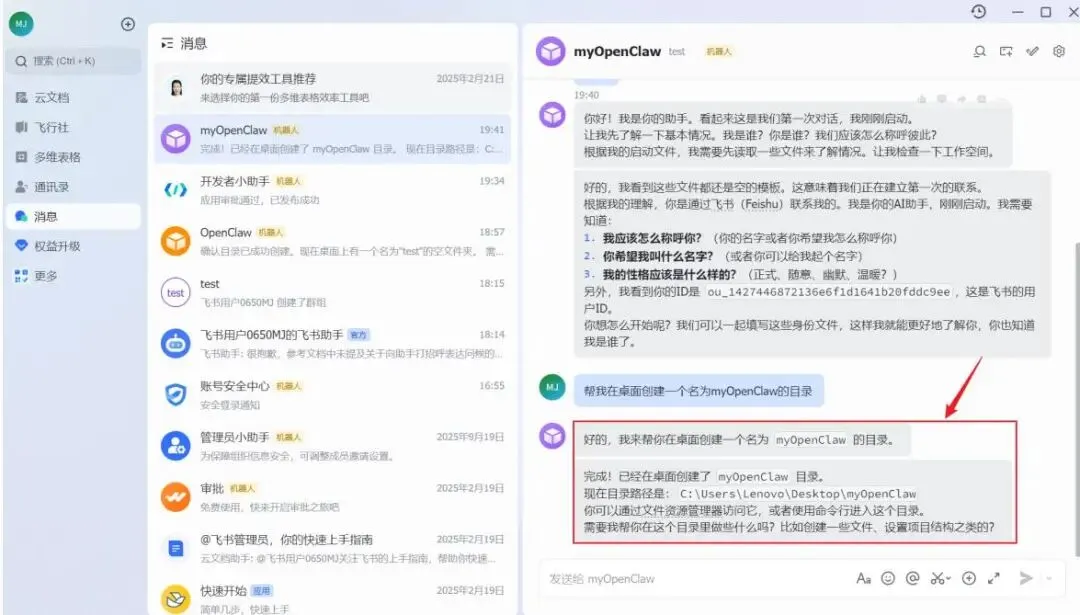Click the 审批 orange avatar icon
Image resolution: width=1080 pixels, height=615 pixels.
(x=176, y=497)
